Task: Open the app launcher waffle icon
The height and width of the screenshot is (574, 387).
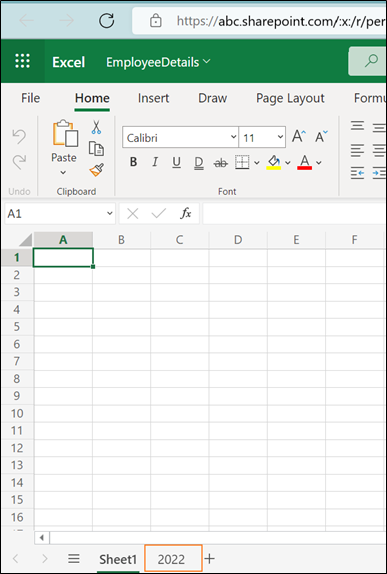Action: pyautogui.click(x=23, y=61)
